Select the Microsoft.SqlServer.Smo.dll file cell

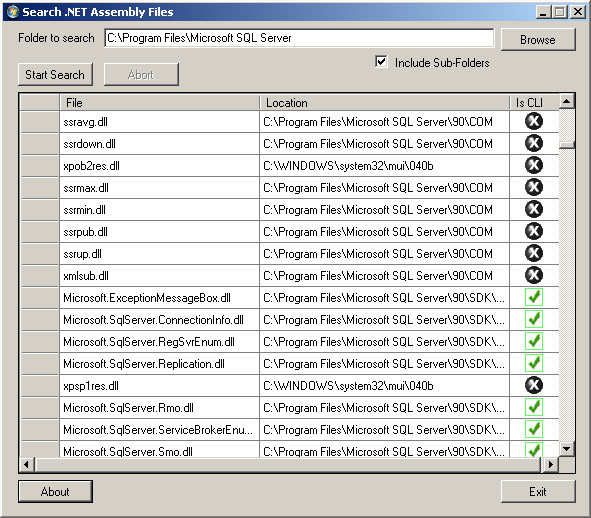[159, 449]
